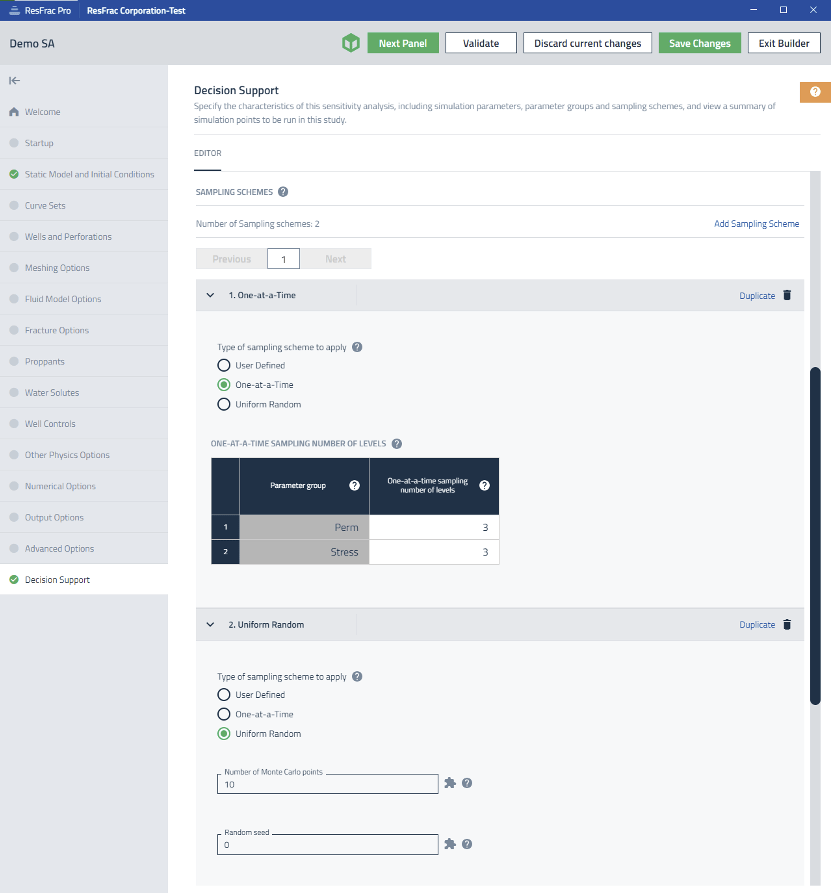Select One-at-a-Time radio in scheme 1
This screenshot has width=833, height=893.
pyautogui.click(x=224, y=384)
